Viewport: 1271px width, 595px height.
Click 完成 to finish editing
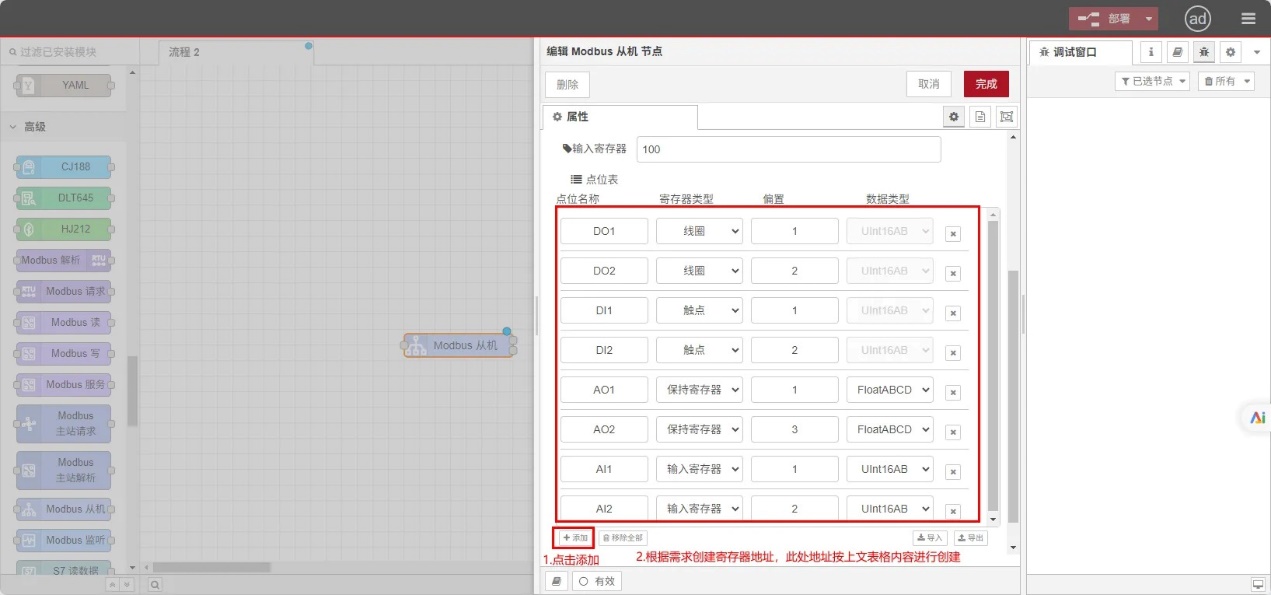point(984,85)
